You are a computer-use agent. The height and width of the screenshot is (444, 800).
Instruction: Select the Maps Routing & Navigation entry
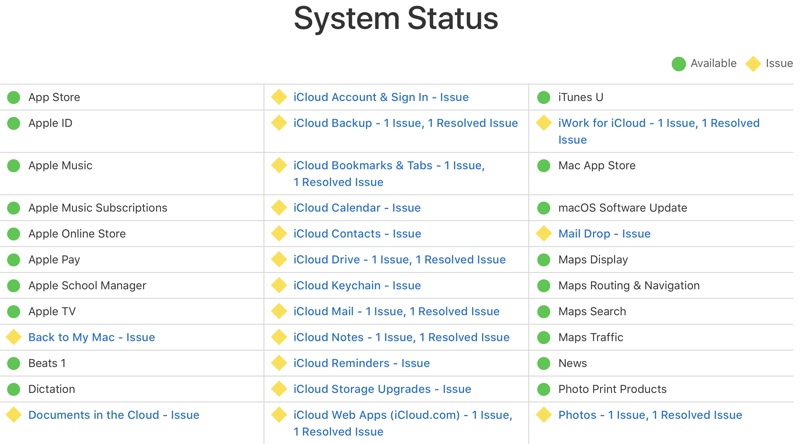pos(628,285)
